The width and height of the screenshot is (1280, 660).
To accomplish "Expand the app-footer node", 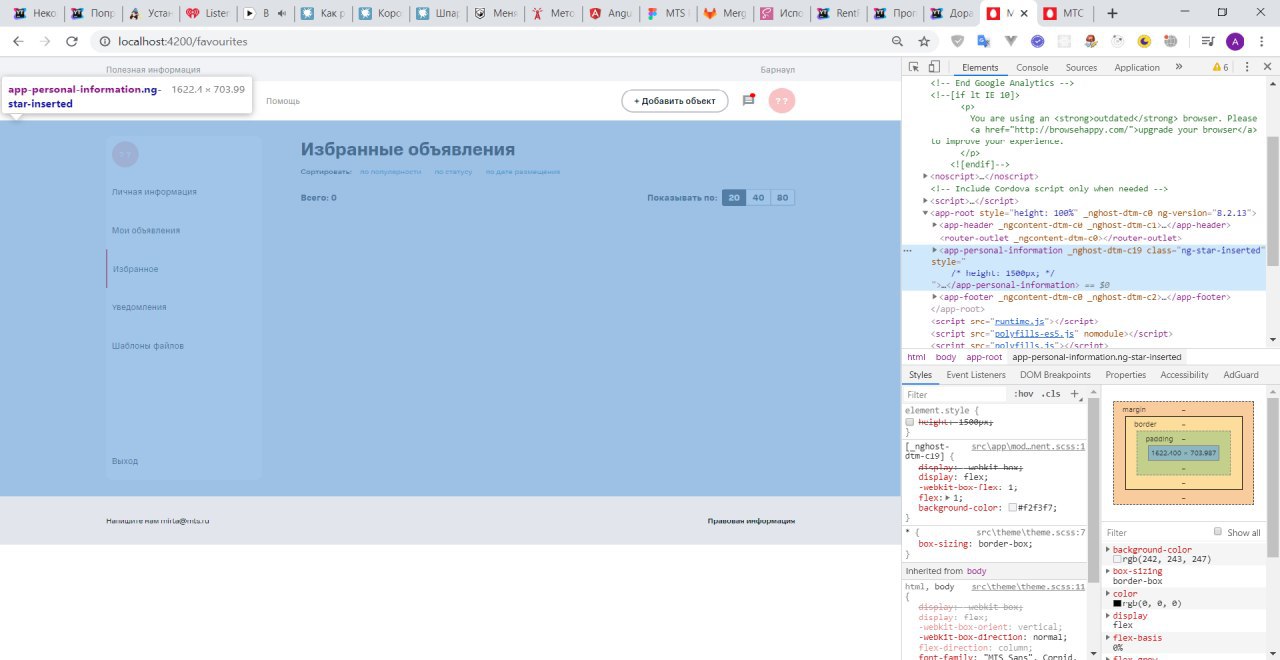I will pos(935,297).
